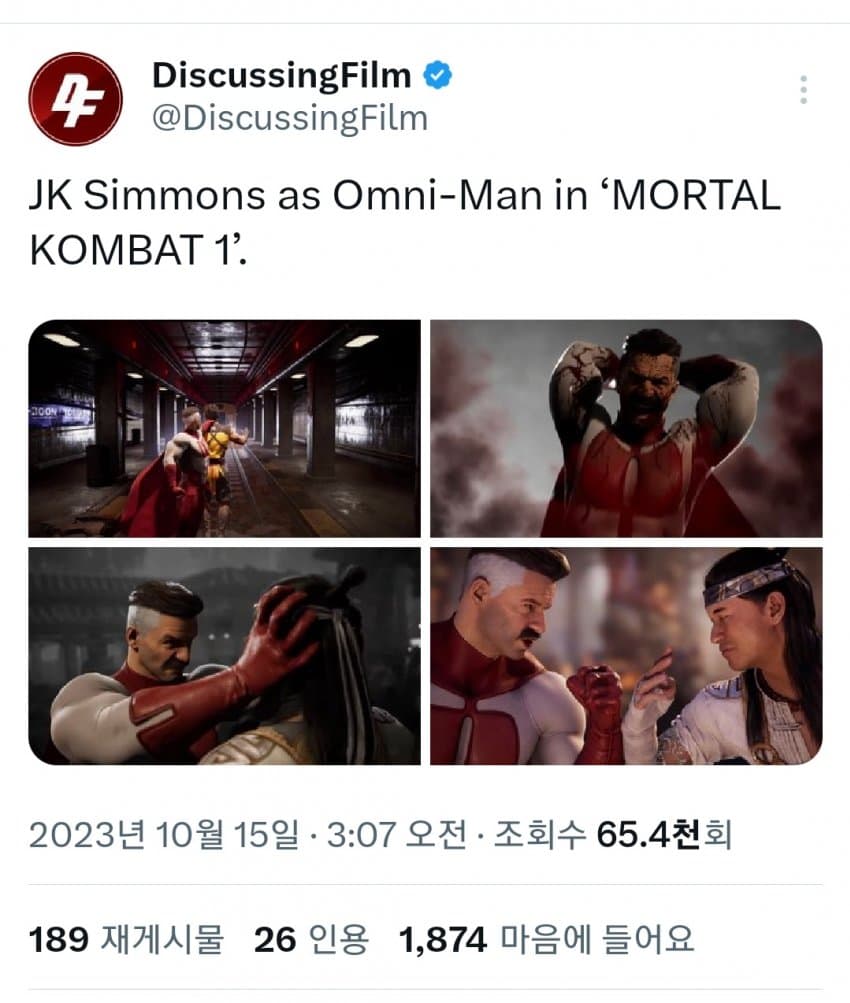Click the 조회수 label
This screenshot has height=1003, width=850.
click(x=539, y=835)
